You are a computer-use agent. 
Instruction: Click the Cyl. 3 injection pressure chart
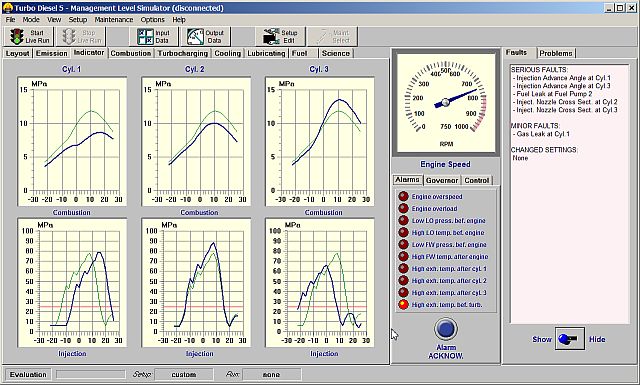[x=320, y=283]
